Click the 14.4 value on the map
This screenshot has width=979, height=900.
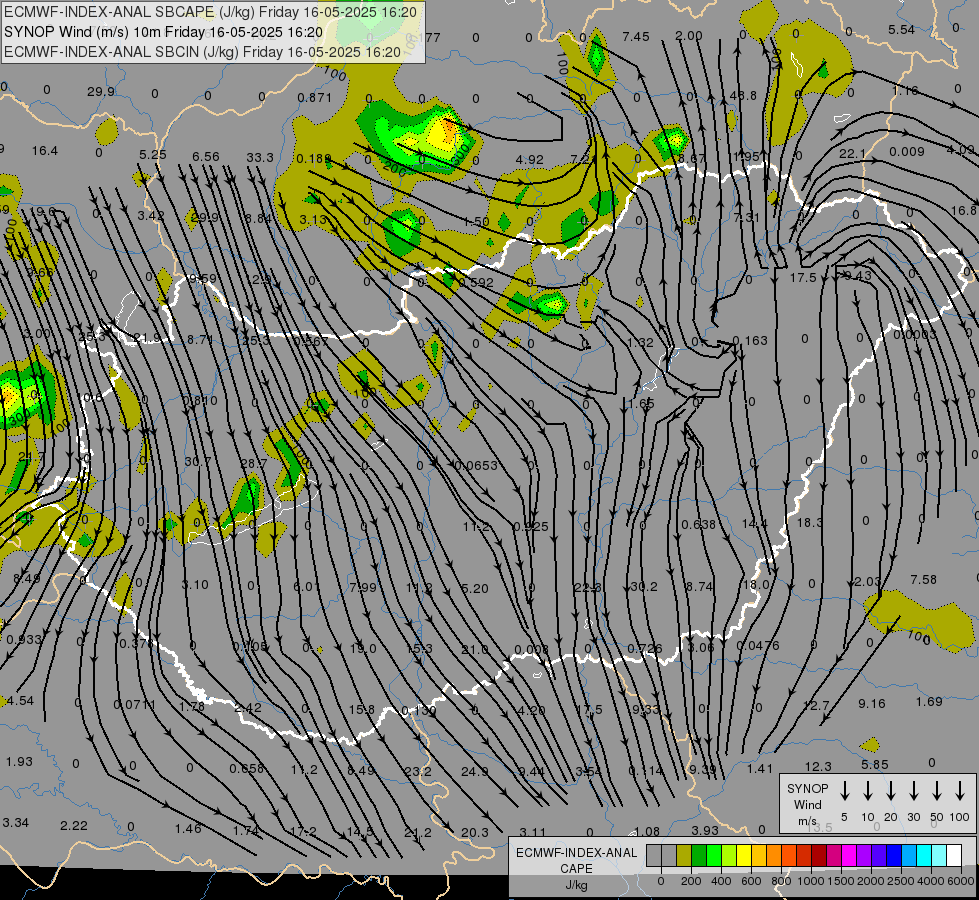754,523
